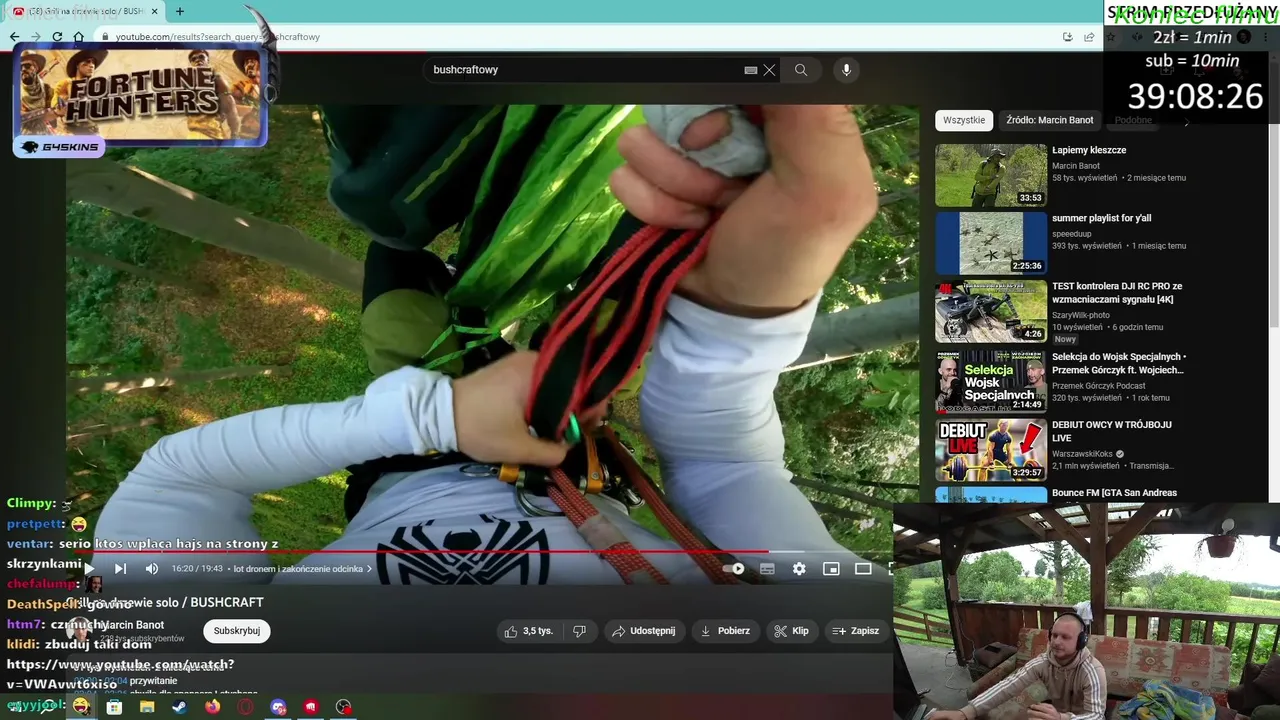The width and height of the screenshot is (1280, 720).
Task: Select the 'Podobne' filter chip
Action: 1133,120
